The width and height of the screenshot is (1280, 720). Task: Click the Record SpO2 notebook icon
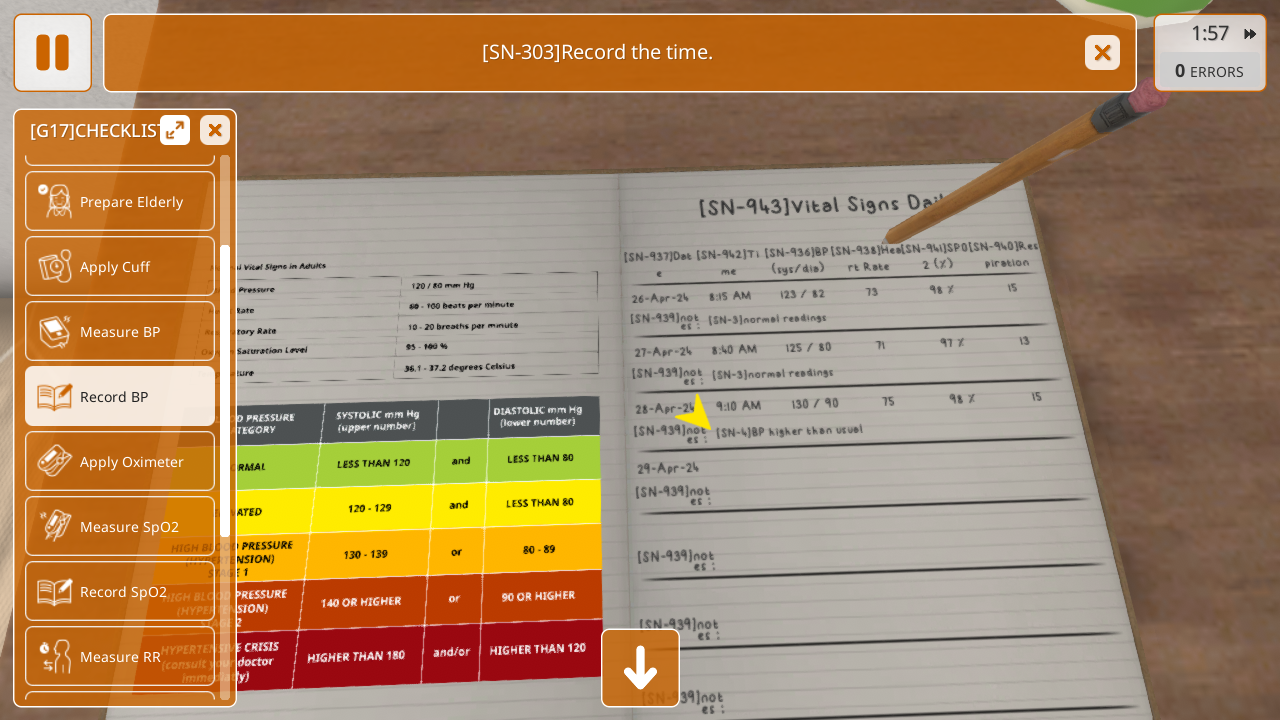[55, 592]
